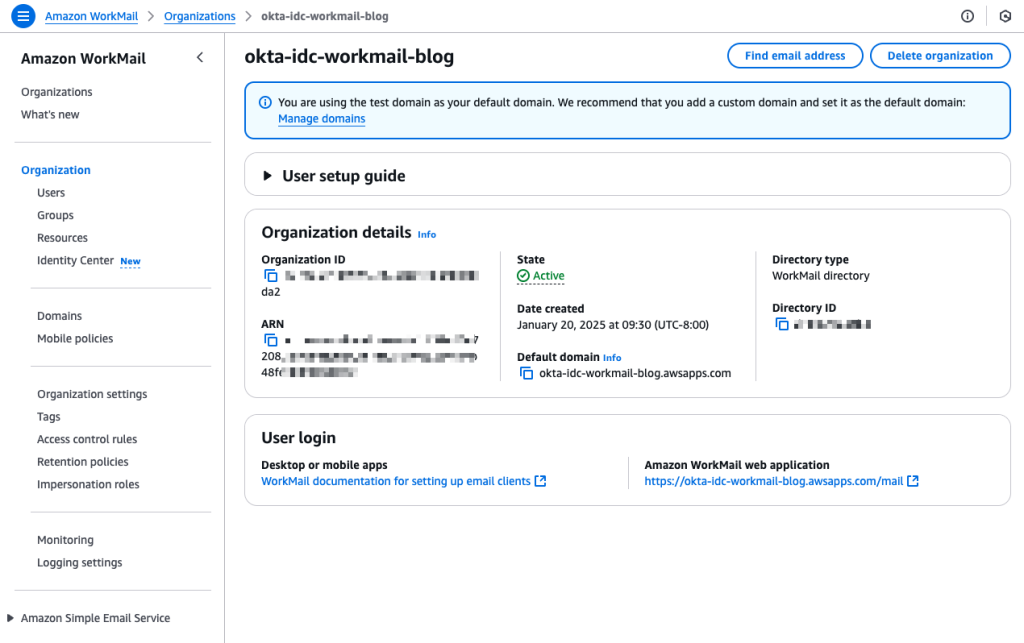Image resolution: width=1024 pixels, height=643 pixels.
Task: Open the okta-idc-workmail-blog web application URL
Action: [774, 481]
